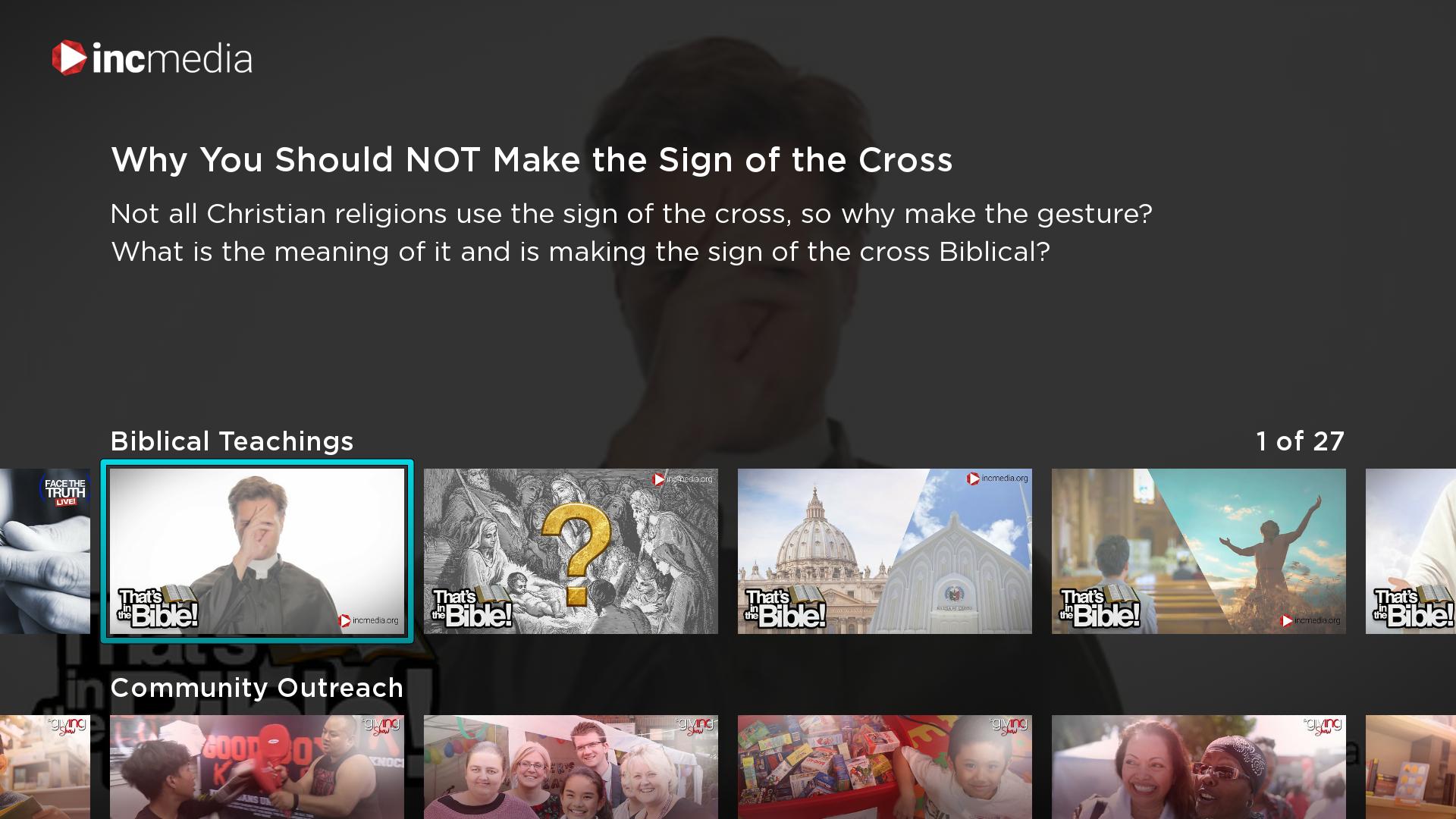This screenshot has width=1456, height=819.
Task: Click the Biblical Teachings row heading
Action: pyautogui.click(x=232, y=441)
